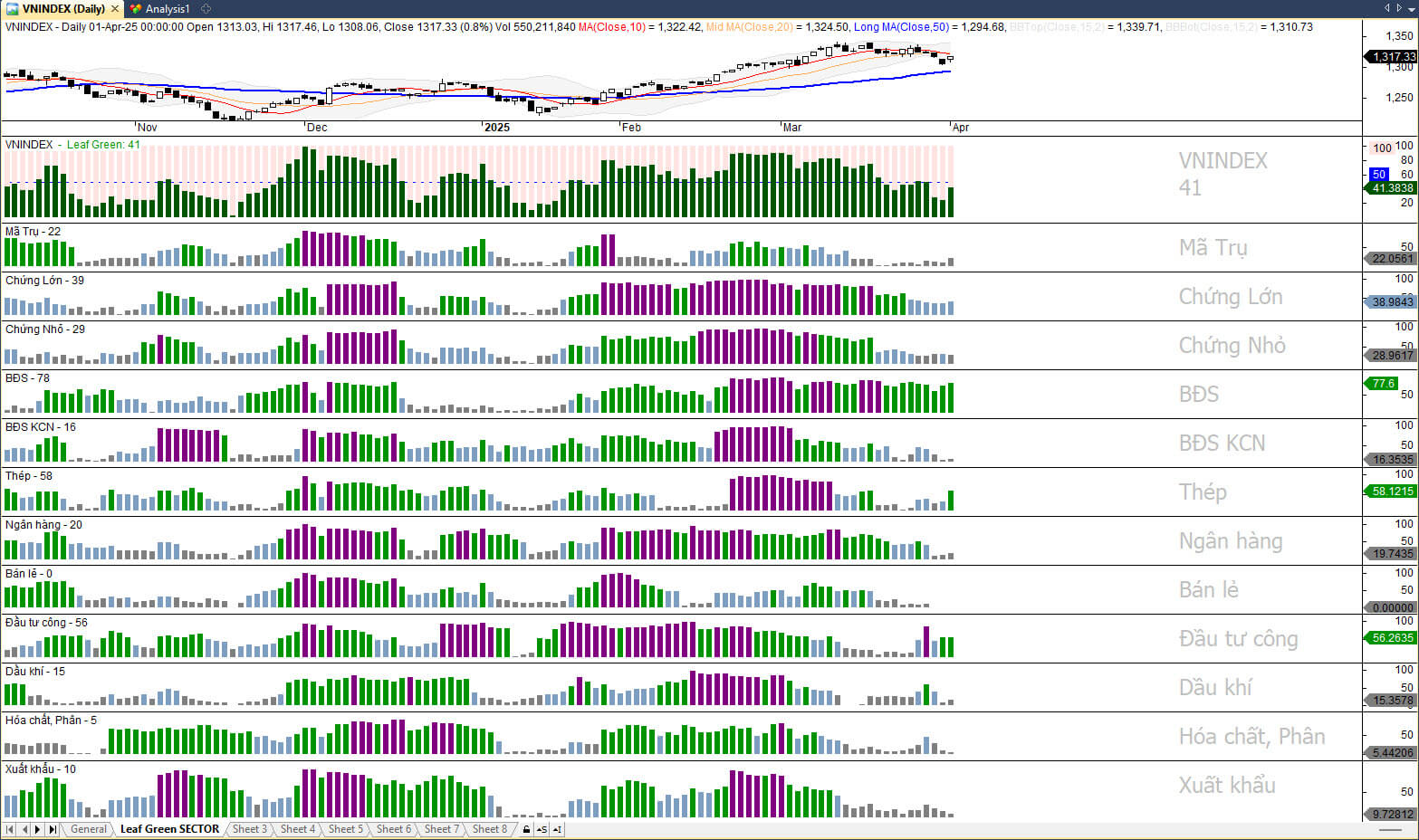Close the VNINDEX (Daily) tab

(x=115, y=9)
